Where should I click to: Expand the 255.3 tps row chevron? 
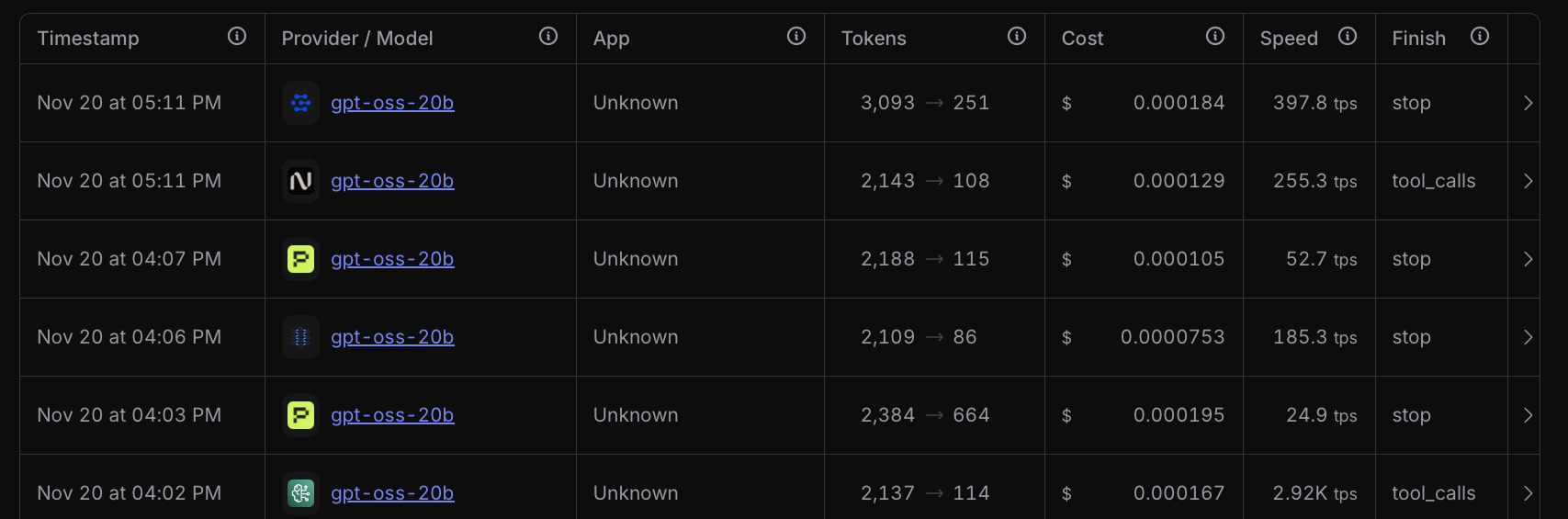[x=1528, y=181]
